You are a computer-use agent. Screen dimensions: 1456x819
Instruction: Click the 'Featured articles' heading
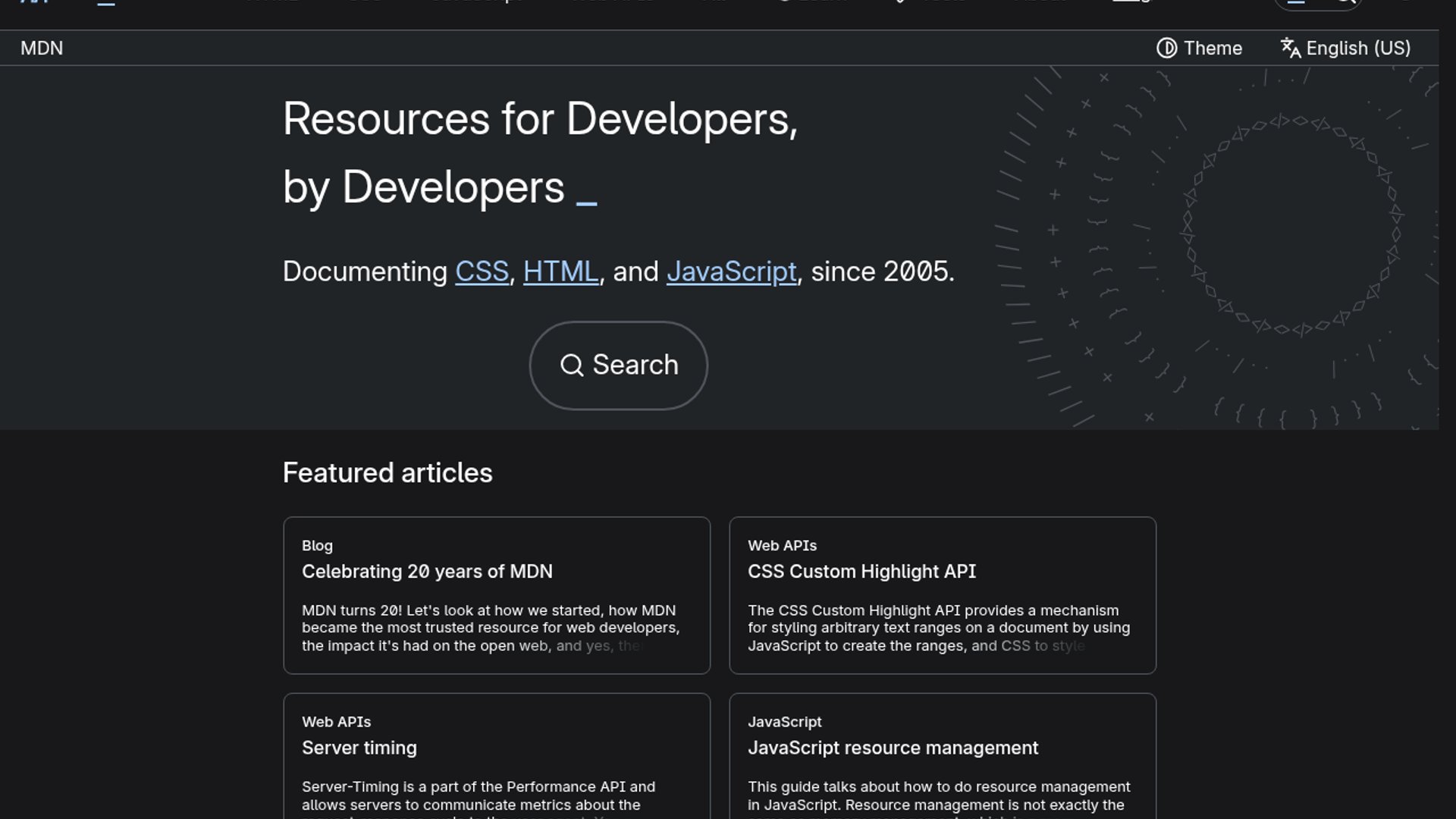[x=388, y=473]
